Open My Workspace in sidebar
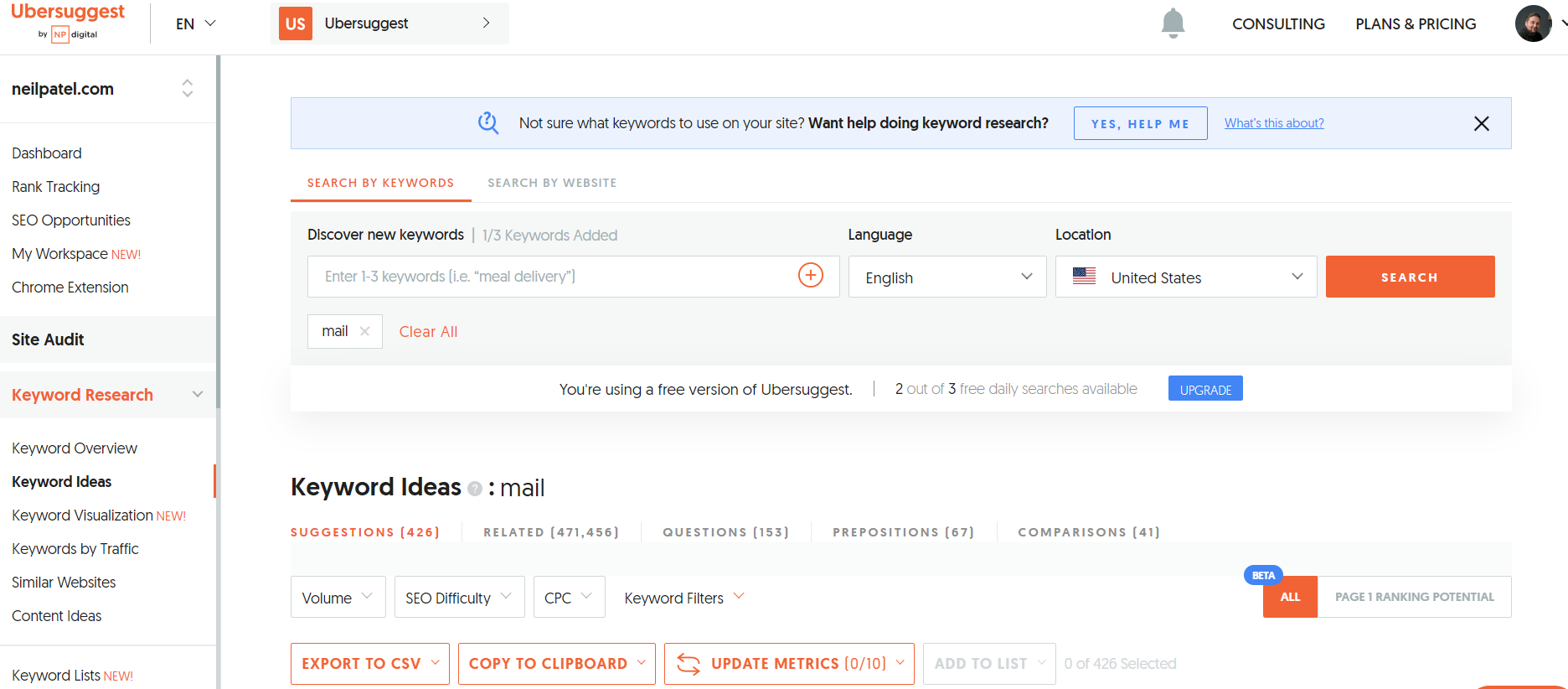1568x689 pixels. [x=76, y=254]
